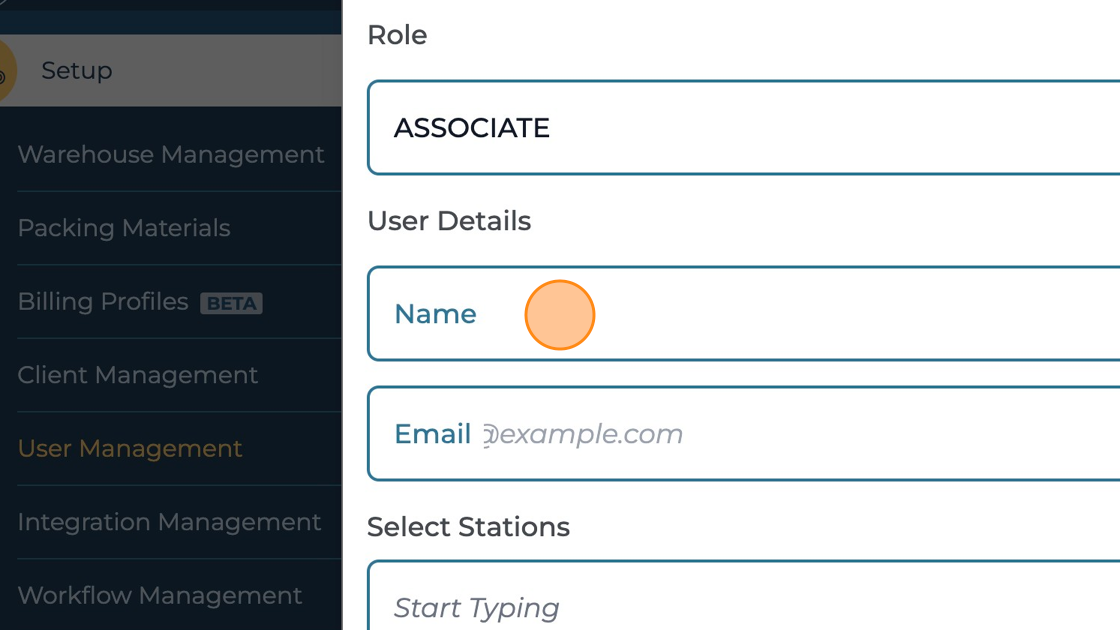
Task: Navigate to Client Management
Action: click(x=138, y=375)
